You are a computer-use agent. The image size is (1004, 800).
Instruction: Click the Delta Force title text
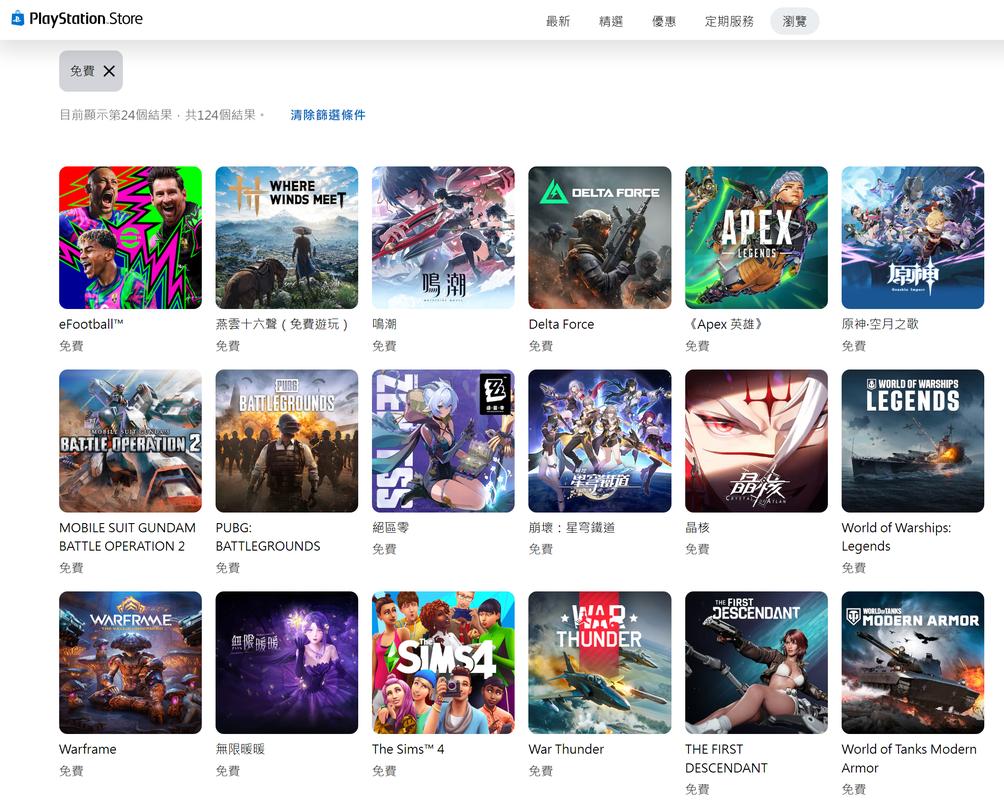562,324
